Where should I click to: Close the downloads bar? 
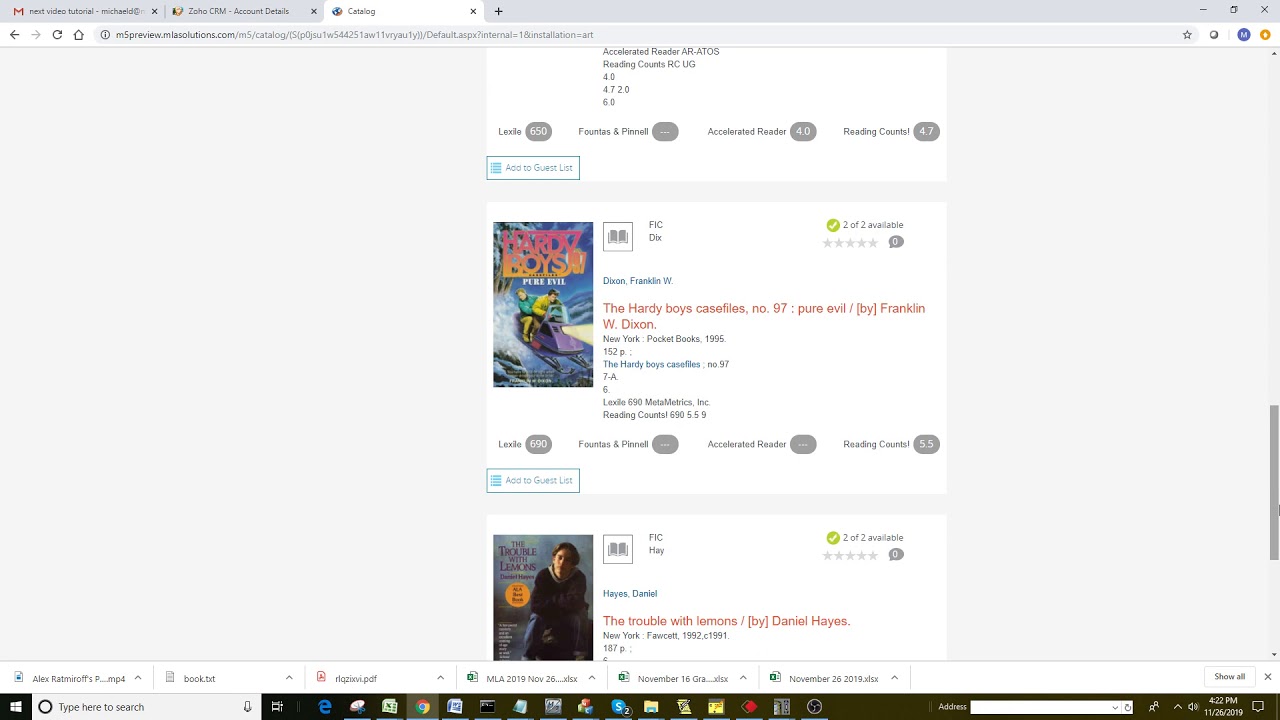[x=1267, y=677]
